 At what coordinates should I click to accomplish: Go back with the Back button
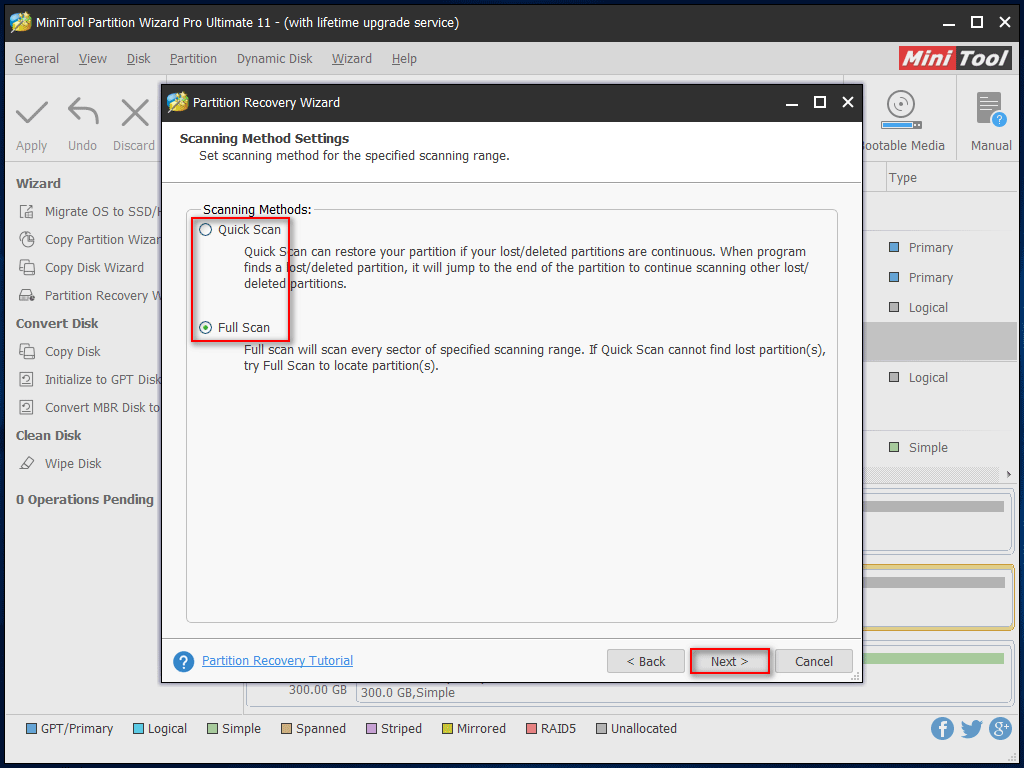point(646,662)
